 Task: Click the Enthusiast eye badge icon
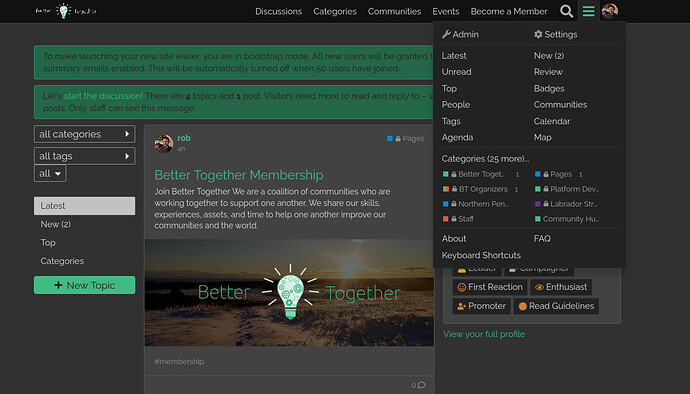point(539,287)
